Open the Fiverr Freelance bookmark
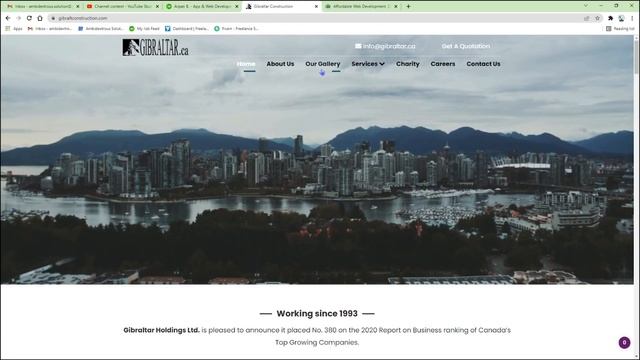Image resolution: width=640 pixels, height=360 pixels. pyautogui.click(x=236, y=29)
